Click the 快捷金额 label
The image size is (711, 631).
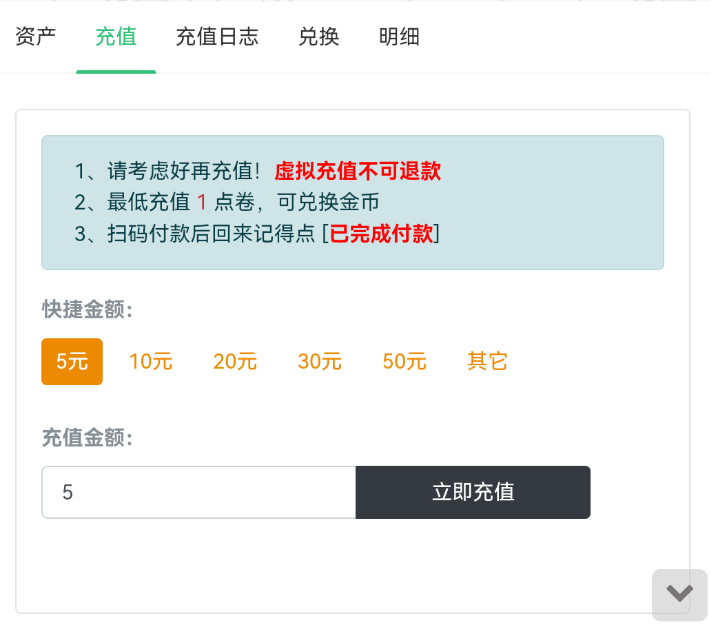pyautogui.click(x=87, y=309)
